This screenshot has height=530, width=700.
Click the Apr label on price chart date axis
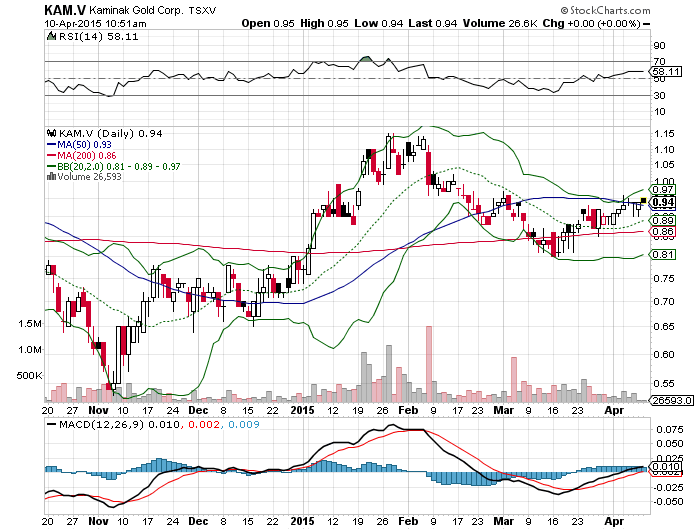(614, 410)
